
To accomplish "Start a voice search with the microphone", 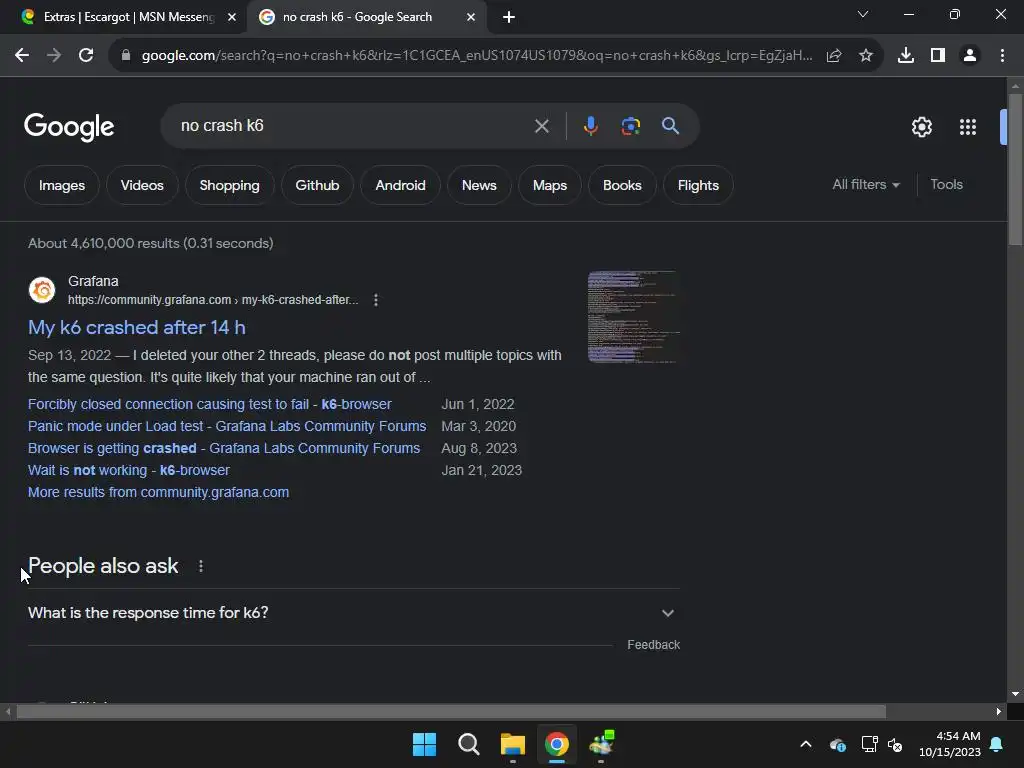I will 590,126.
